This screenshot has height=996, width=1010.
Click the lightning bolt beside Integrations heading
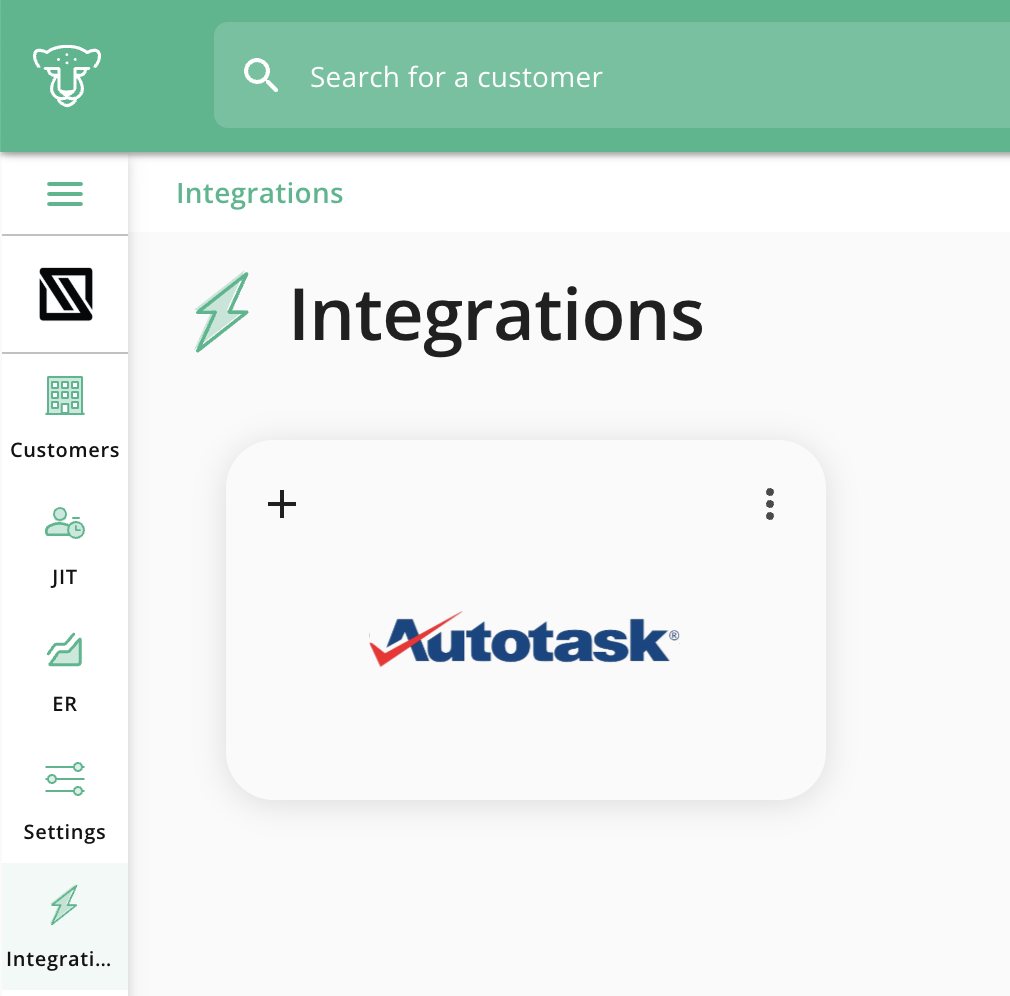[x=222, y=312]
